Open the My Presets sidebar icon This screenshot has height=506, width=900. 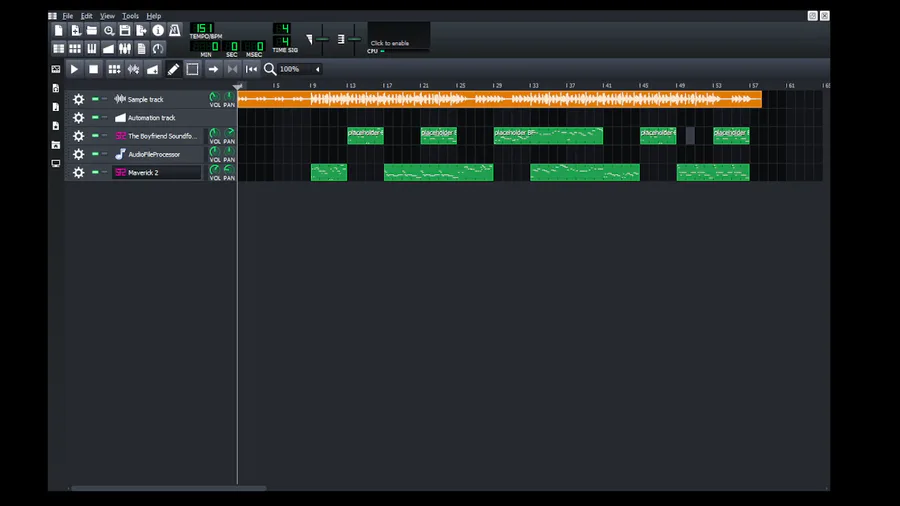pos(56,126)
